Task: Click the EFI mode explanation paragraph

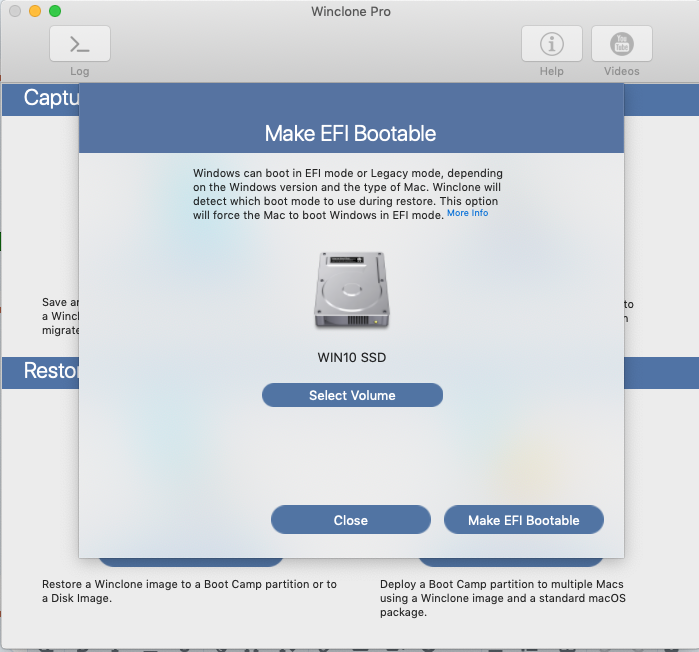Action: pos(348,194)
